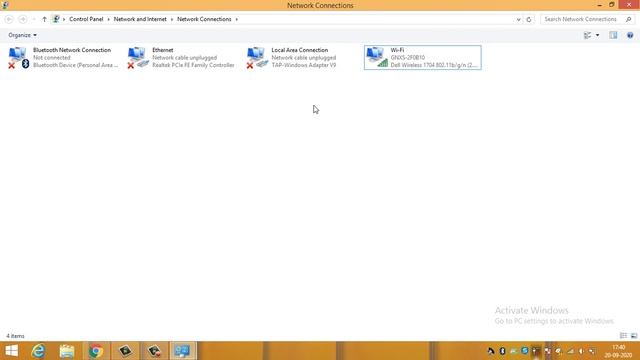Close the Network Connections window
This screenshot has height=360, width=640.
629,5
